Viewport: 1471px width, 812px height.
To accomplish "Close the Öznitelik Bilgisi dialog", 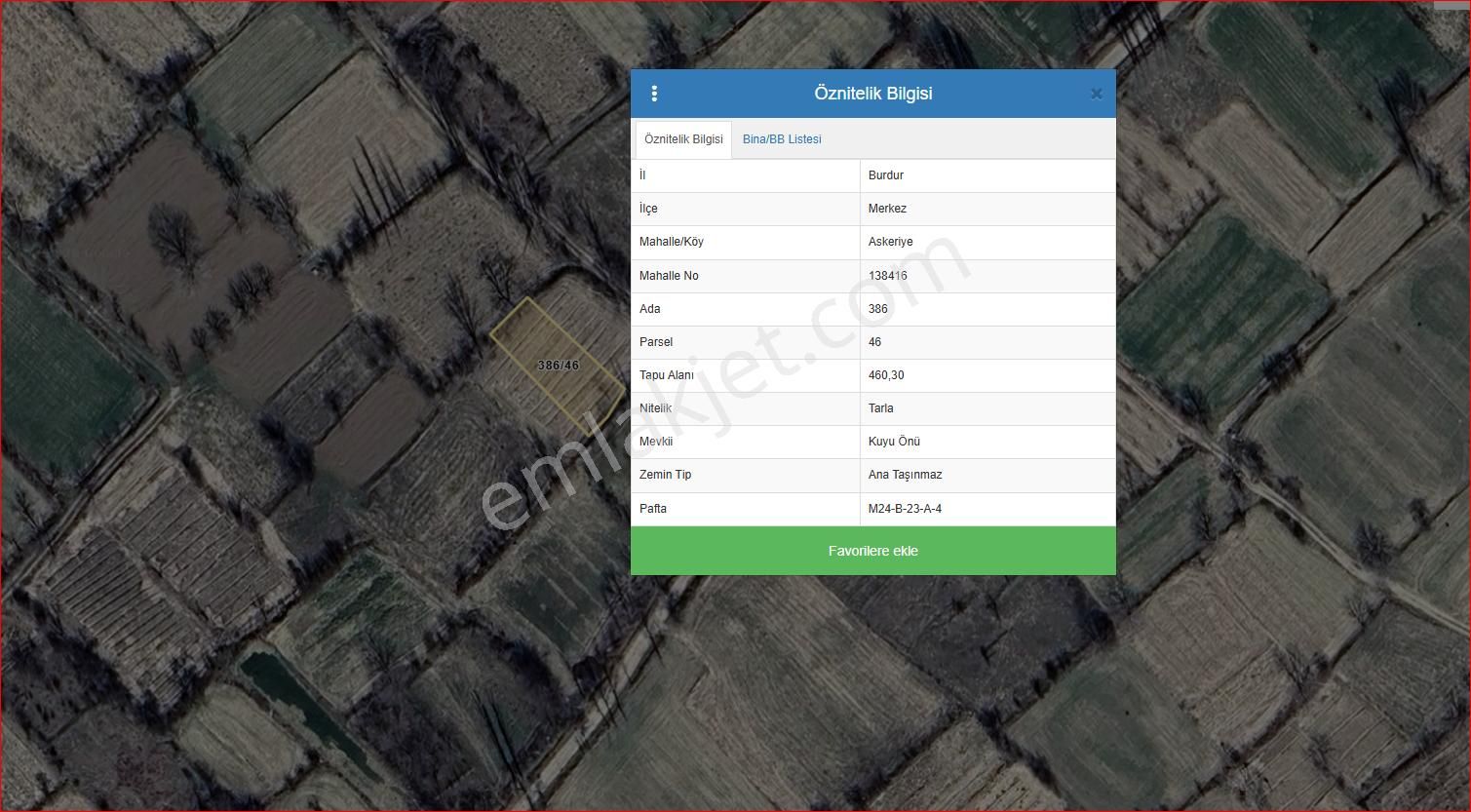I will tap(1096, 94).
